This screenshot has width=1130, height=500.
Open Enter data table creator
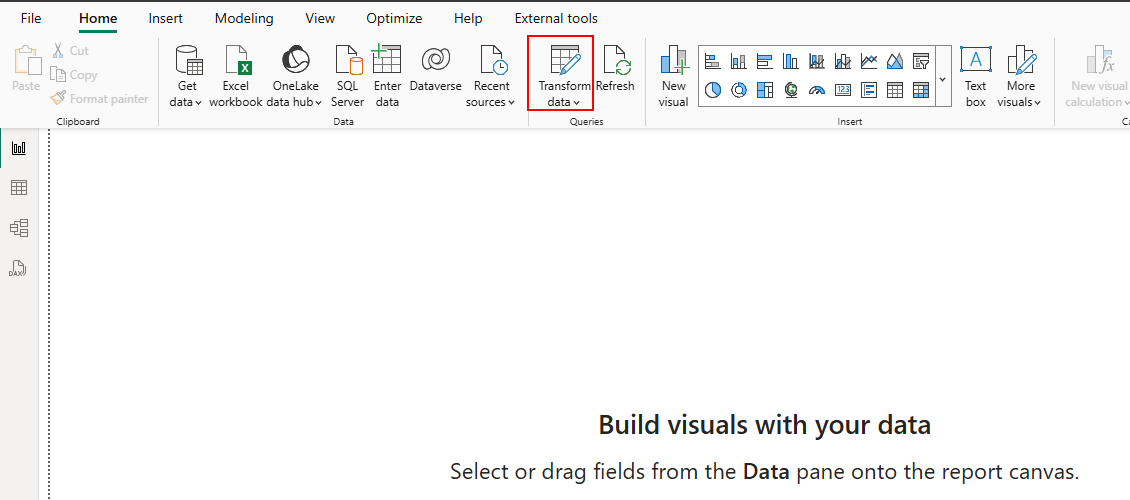387,76
